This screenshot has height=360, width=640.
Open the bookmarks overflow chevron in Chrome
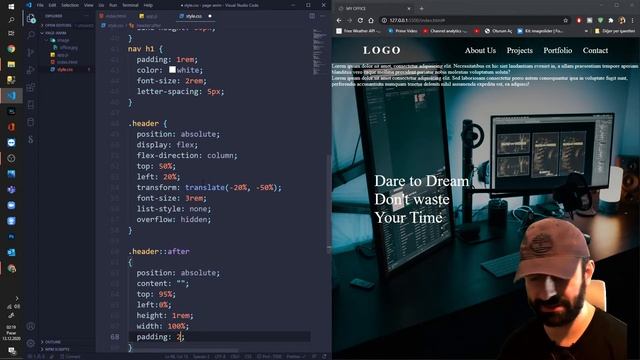(x=586, y=31)
